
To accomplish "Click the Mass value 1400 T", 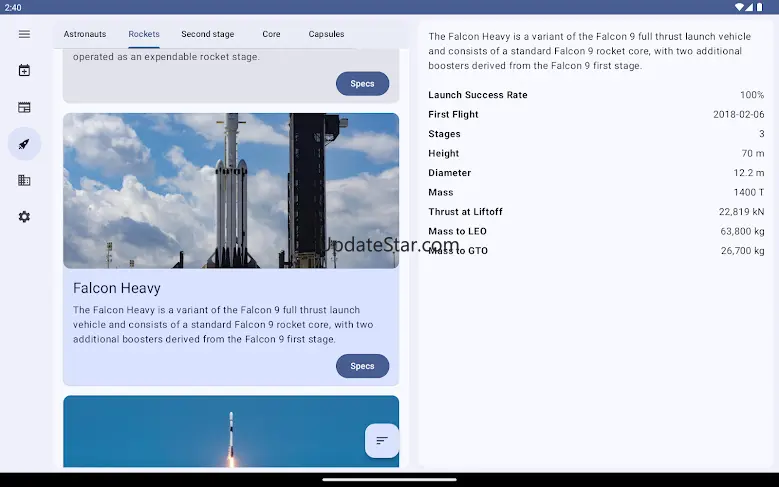I will tap(749, 192).
